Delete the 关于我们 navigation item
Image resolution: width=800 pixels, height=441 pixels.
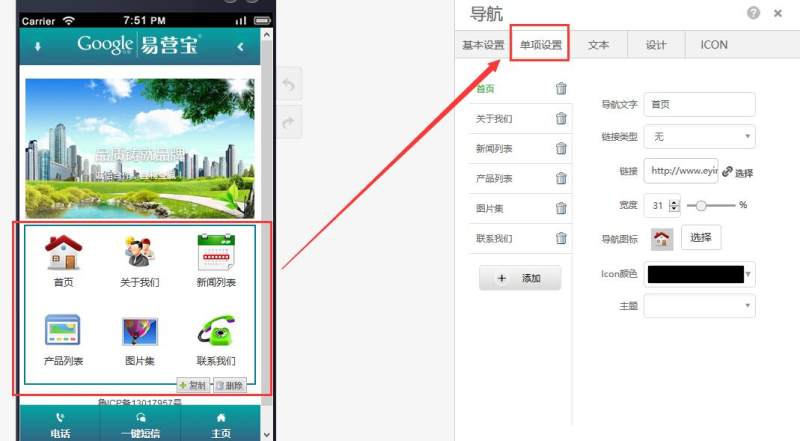561,118
